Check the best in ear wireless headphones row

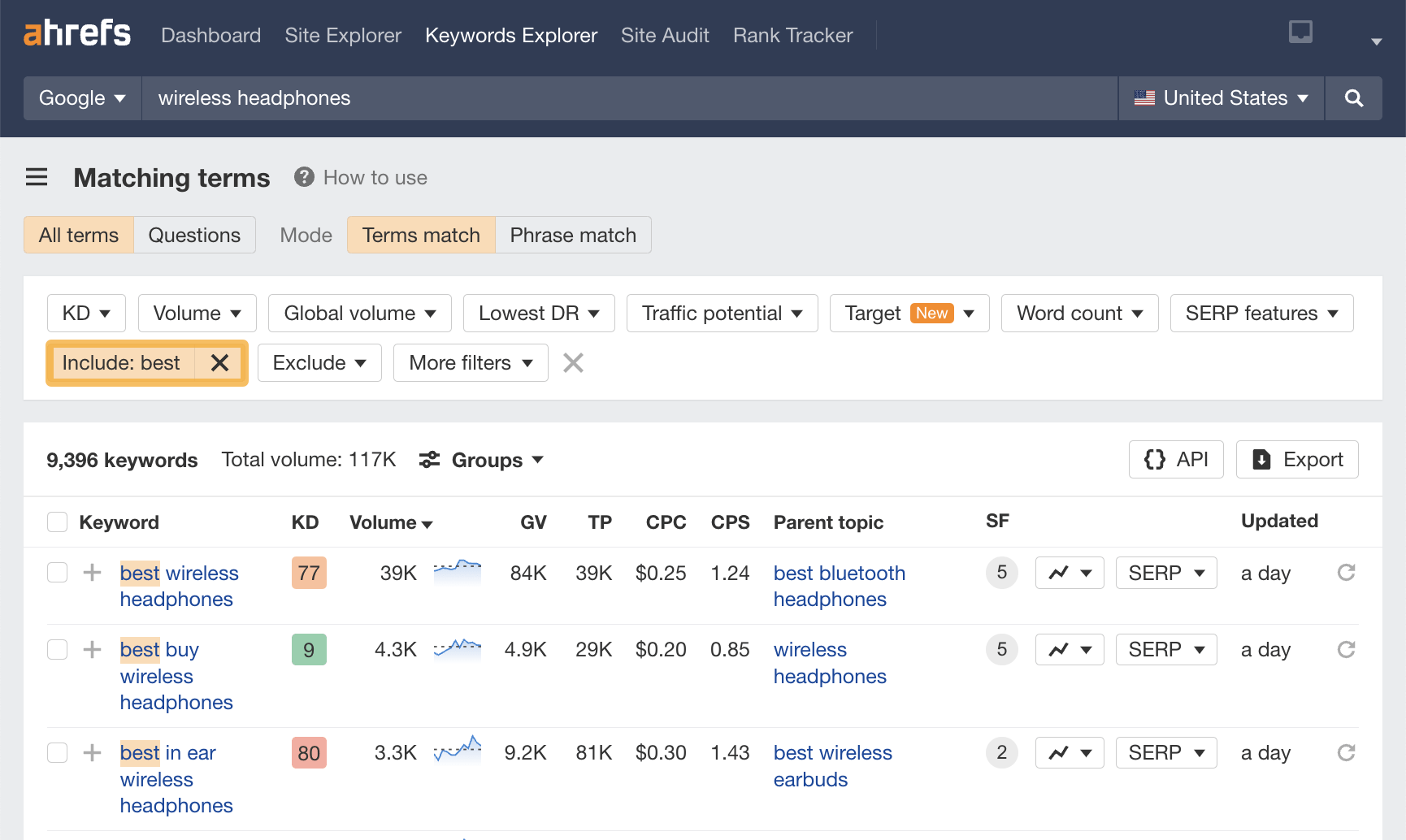(57, 752)
